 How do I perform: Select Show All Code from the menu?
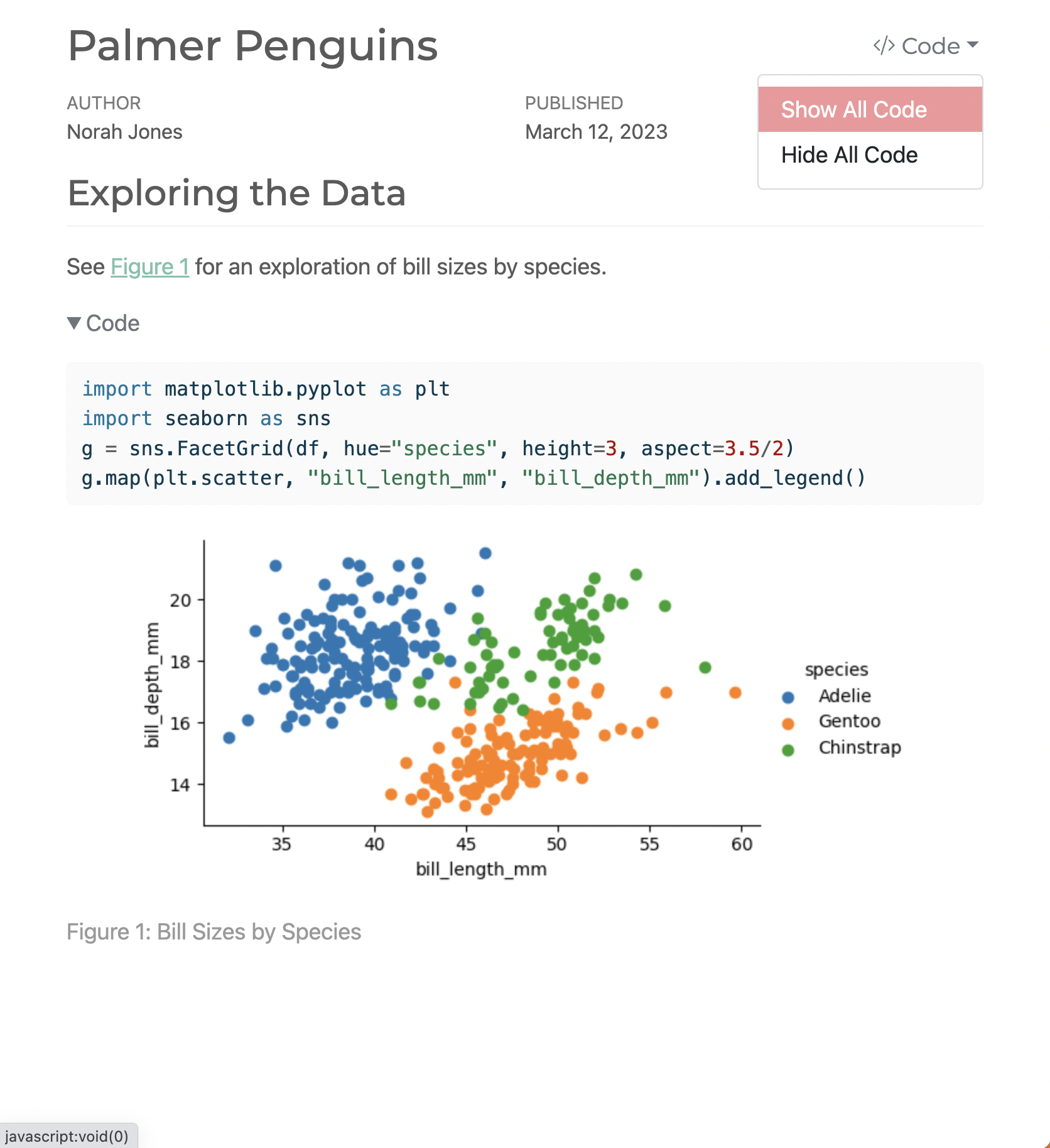pyautogui.click(x=854, y=109)
